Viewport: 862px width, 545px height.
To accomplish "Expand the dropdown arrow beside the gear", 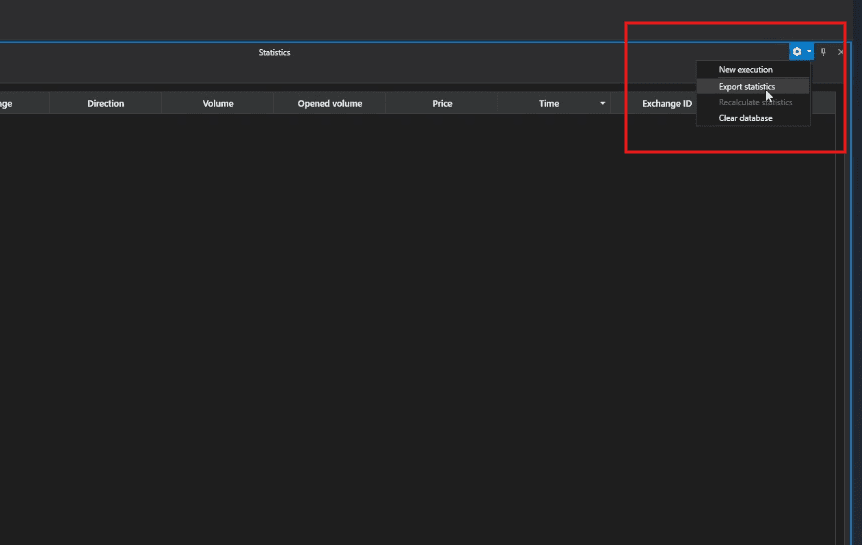I will pos(809,52).
